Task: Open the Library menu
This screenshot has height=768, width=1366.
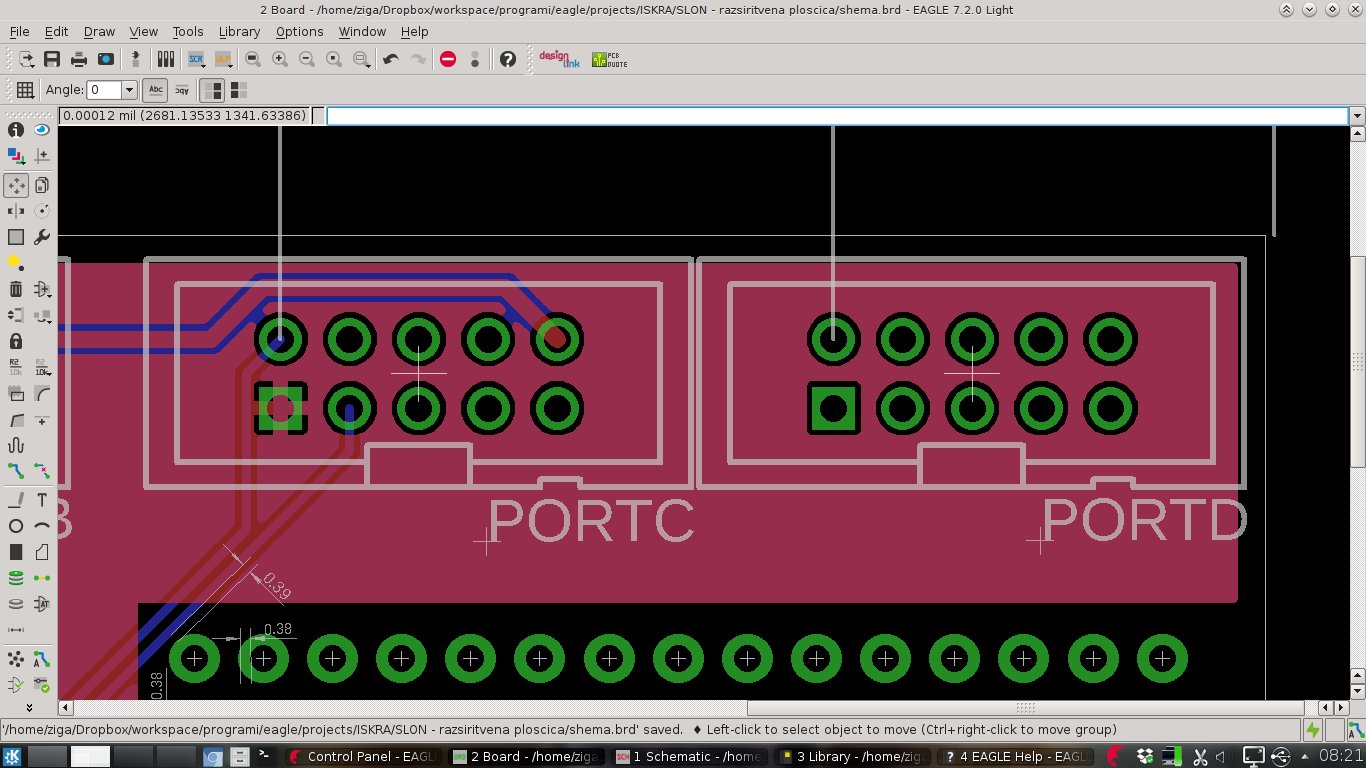Action: 239,32
